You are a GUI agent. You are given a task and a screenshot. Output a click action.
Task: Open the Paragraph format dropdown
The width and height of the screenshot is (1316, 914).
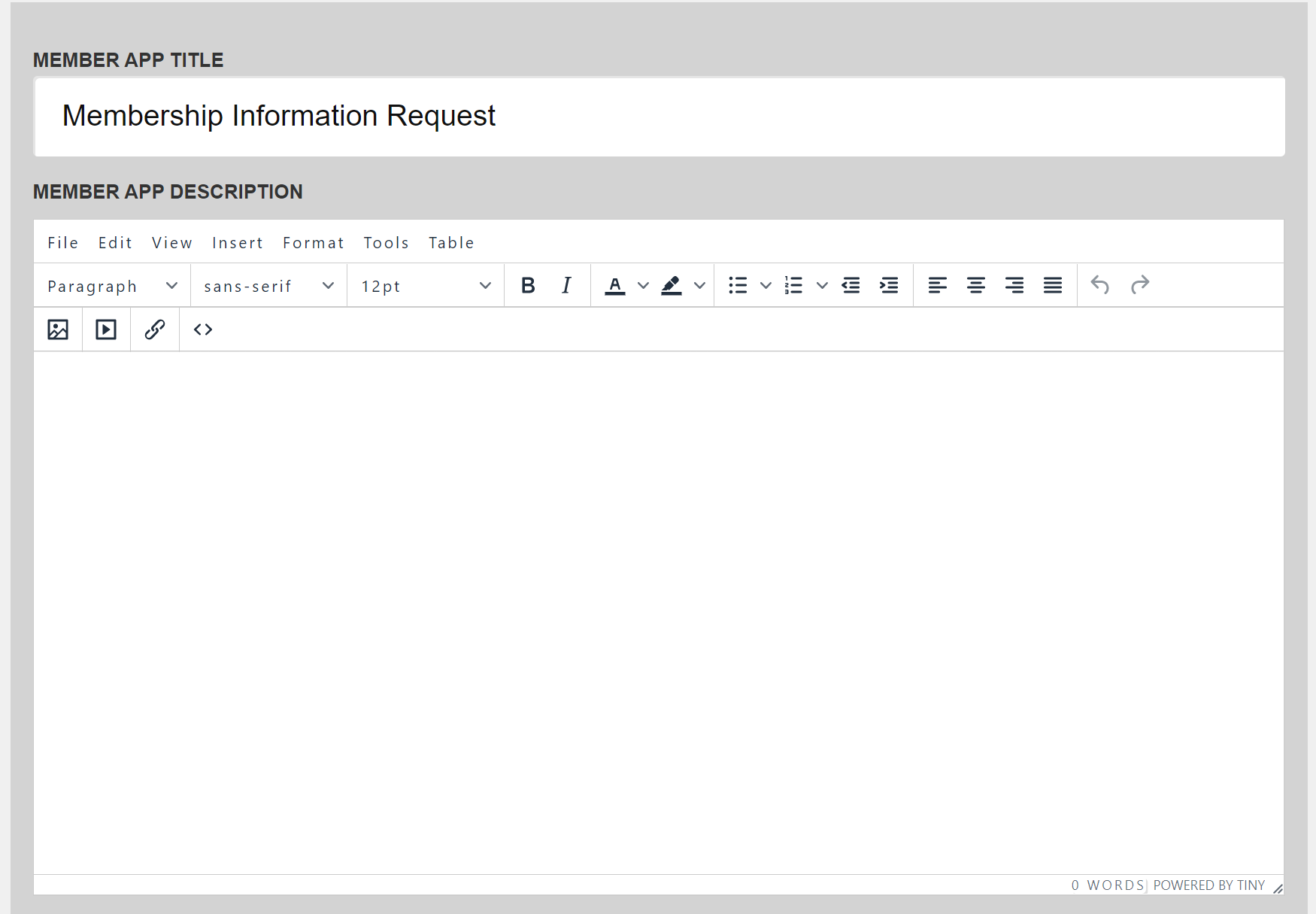(x=113, y=286)
